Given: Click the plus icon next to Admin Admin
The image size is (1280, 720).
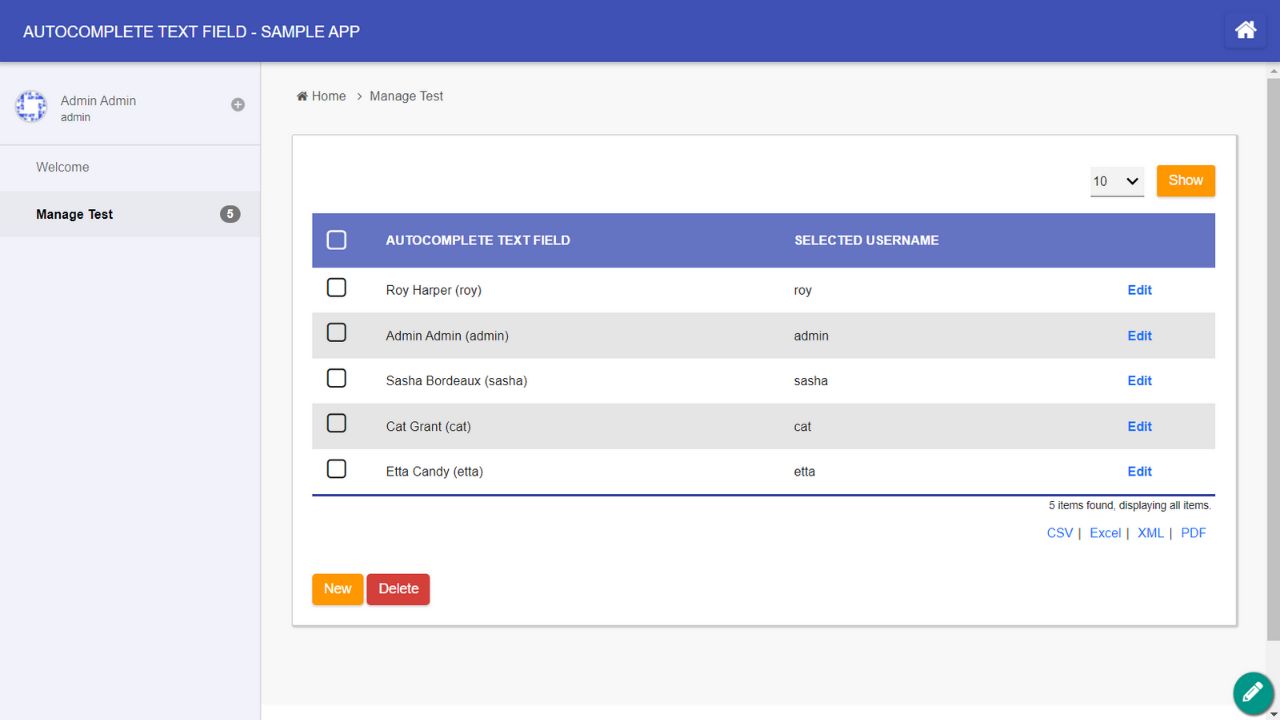Looking at the screenshot, I should coord(237,104).
